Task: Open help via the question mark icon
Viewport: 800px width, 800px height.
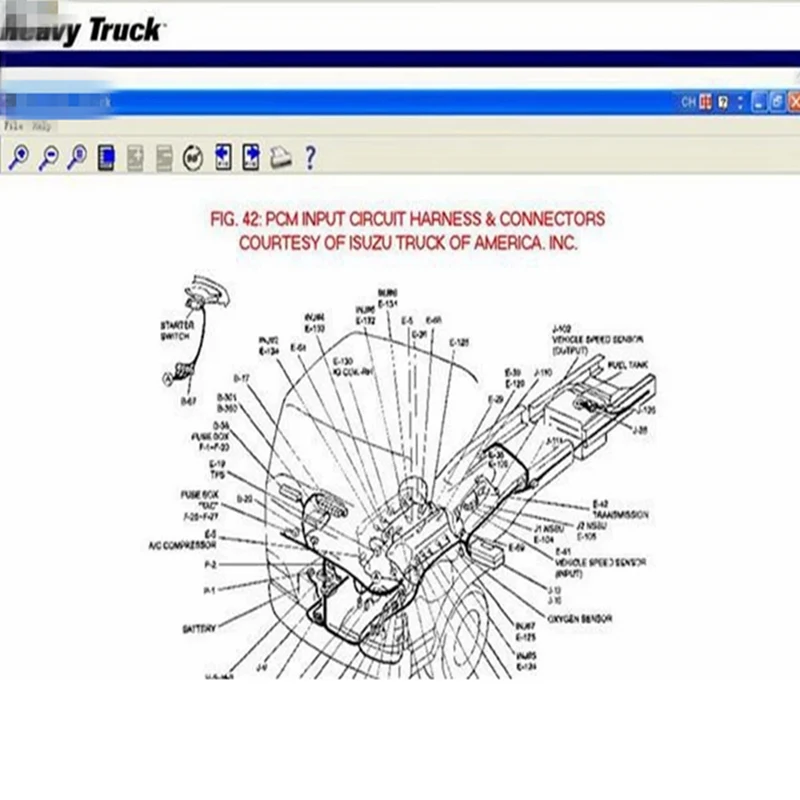Action: 310,157
